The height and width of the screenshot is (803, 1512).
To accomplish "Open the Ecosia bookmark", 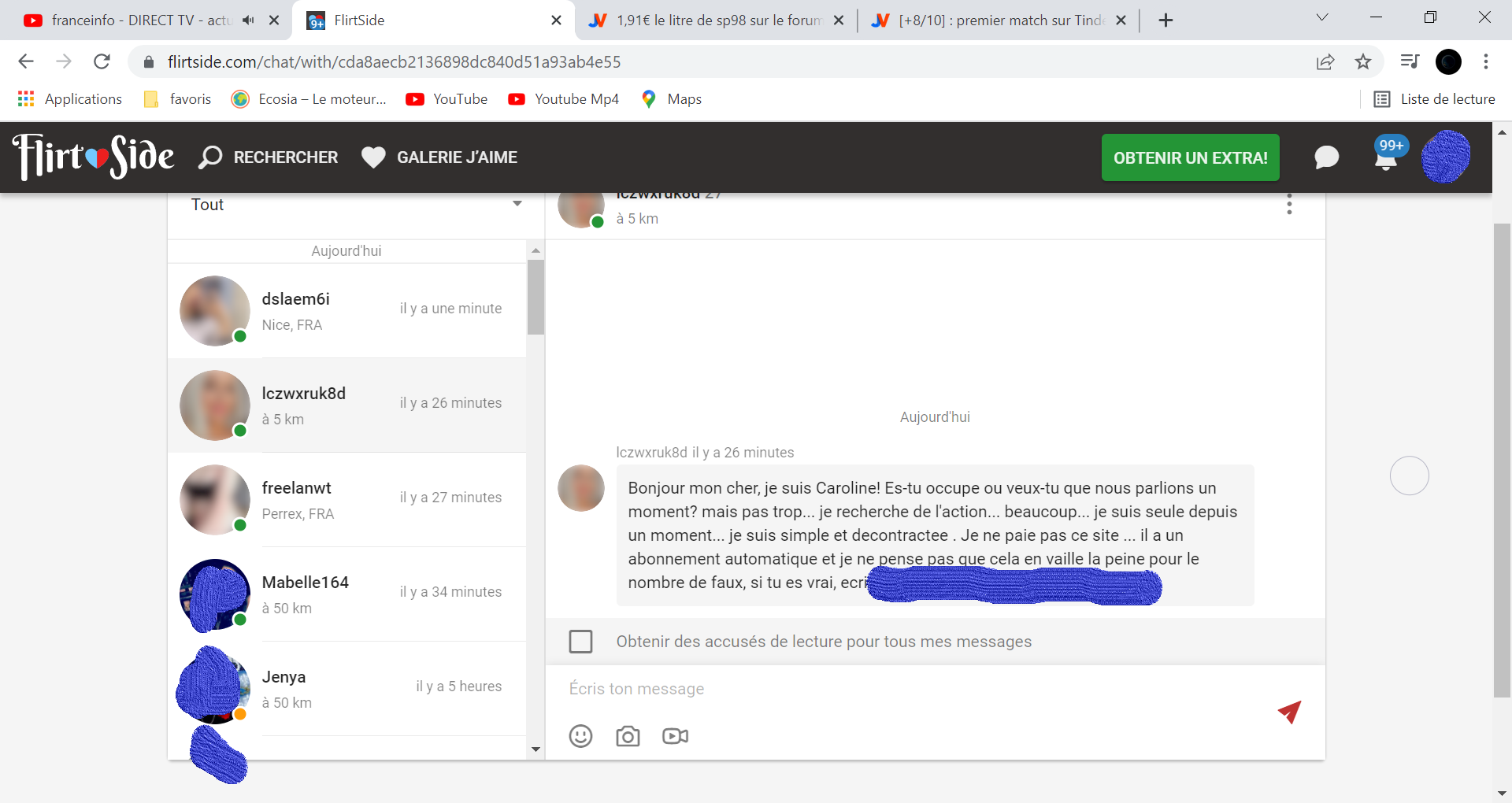I will [309, 99].
